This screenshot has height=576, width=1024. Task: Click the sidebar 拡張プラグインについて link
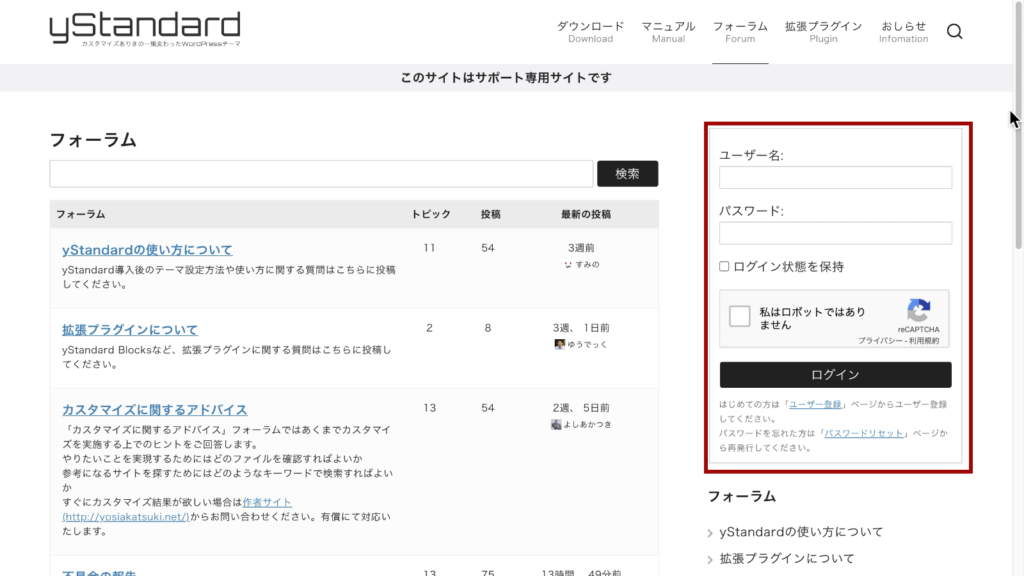click(787, 559)
